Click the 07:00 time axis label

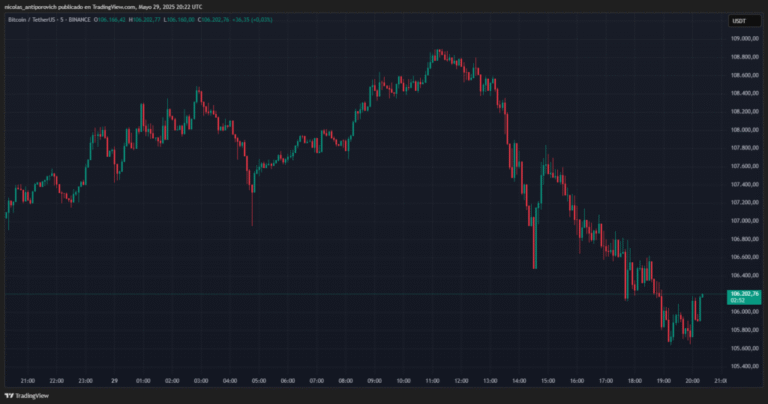(317, 381)
